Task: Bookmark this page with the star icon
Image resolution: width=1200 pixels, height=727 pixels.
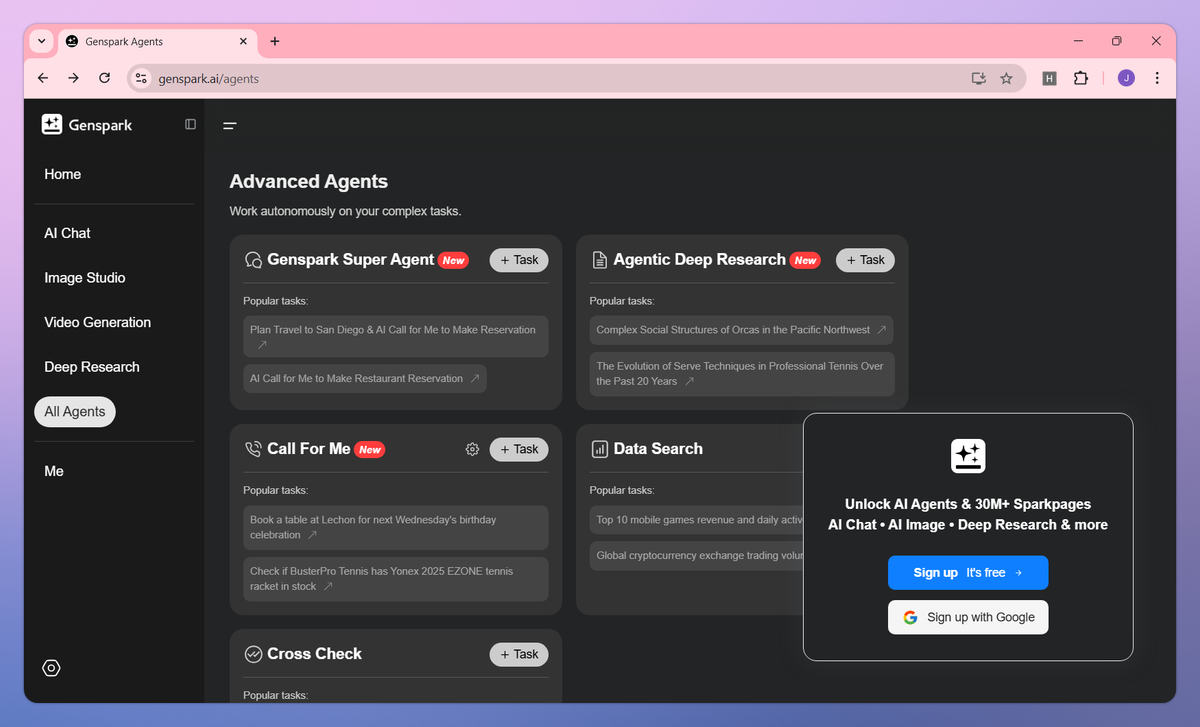Action: 1006,78
